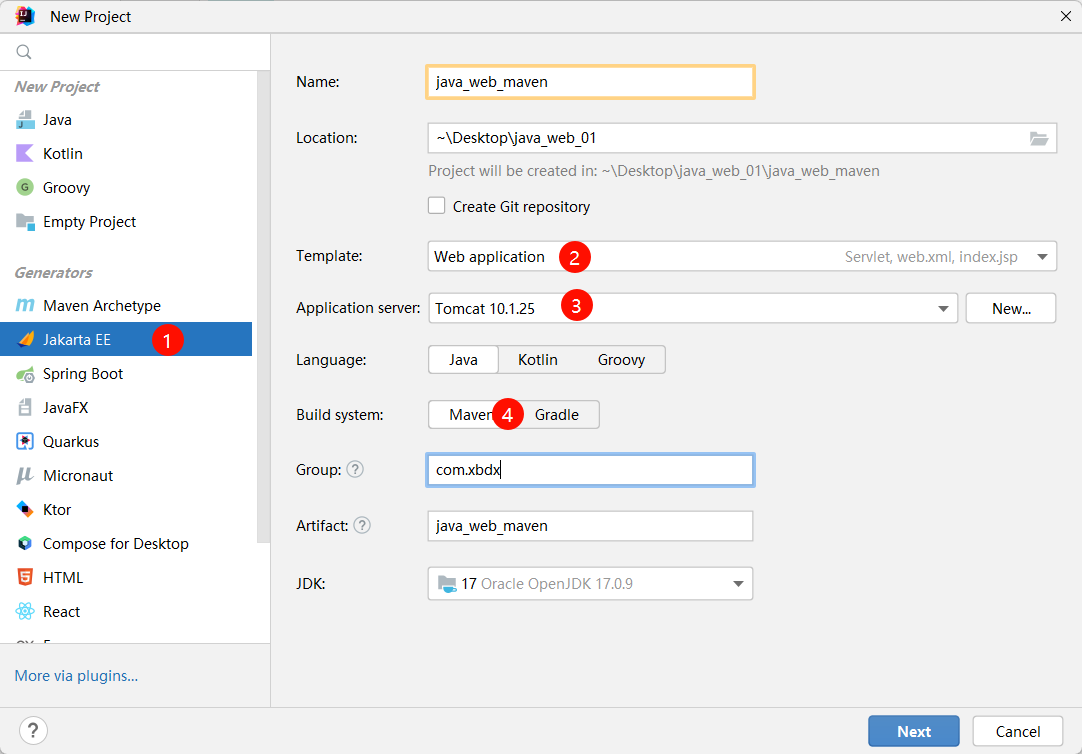Choose Groovy as the language
Screen dimensions: 1082x754
pyautogui.click(x=621, y=359)
